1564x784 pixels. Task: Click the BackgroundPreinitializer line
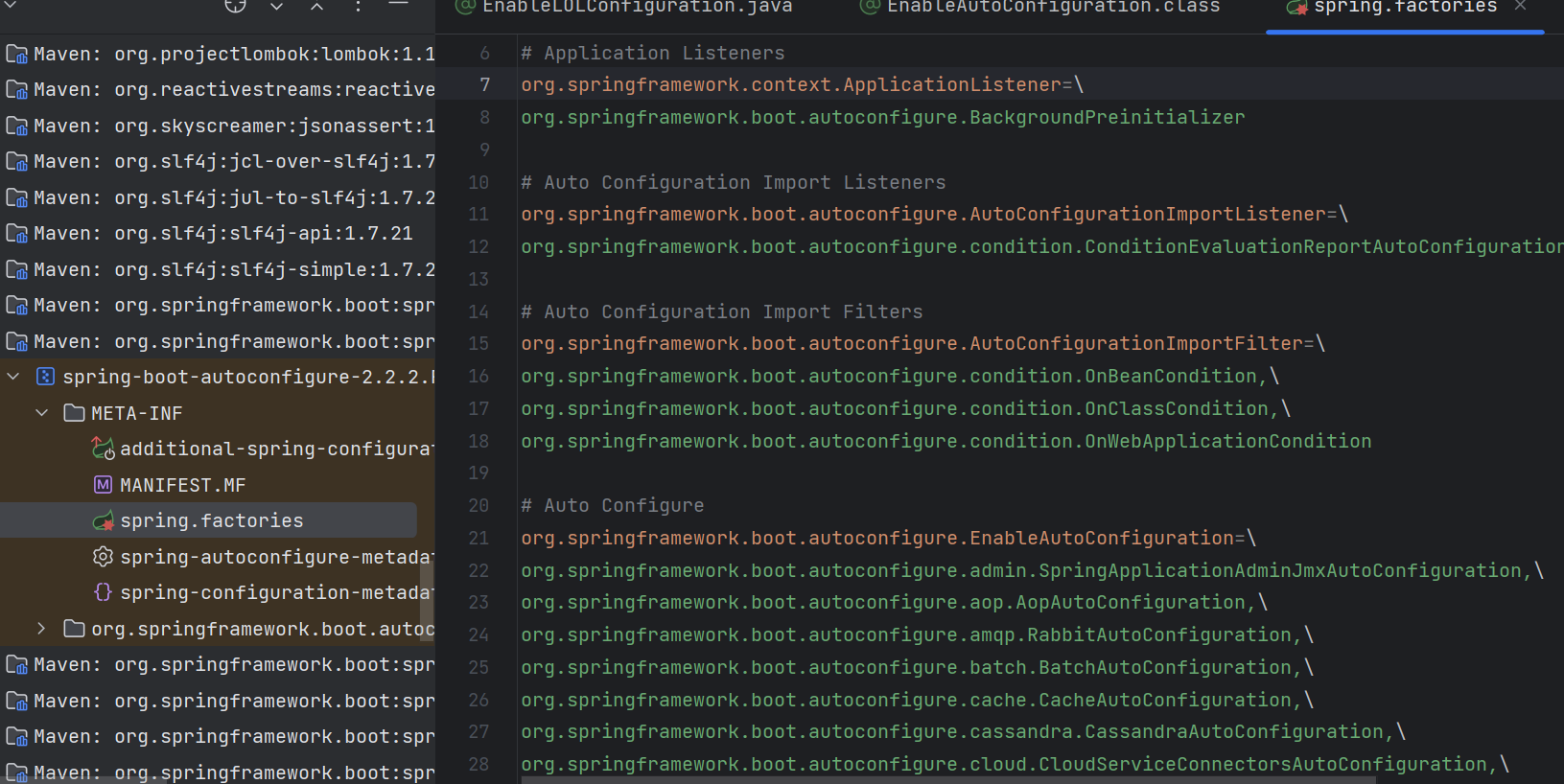882,117
